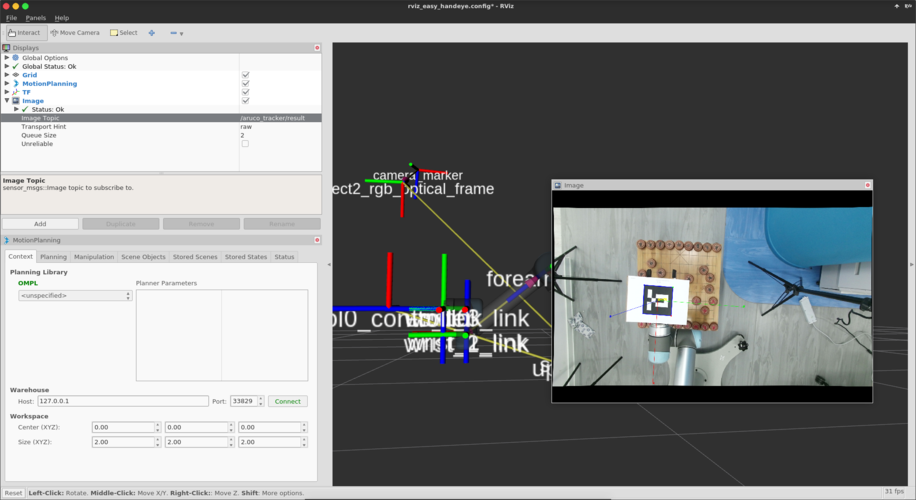Switch to the Scene Objects tab
Screen dimensions: 916x500
143,257
